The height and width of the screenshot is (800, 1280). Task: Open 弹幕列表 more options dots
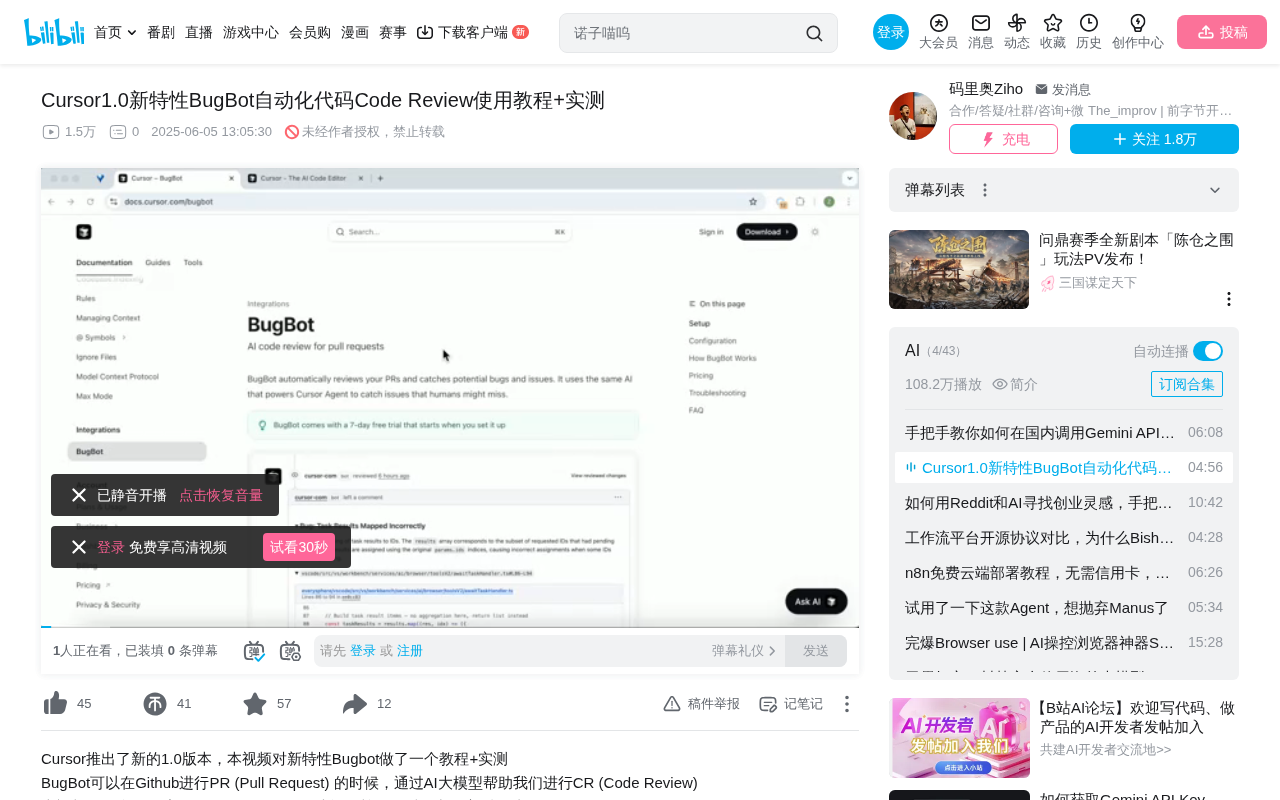(x=985, y=190)
